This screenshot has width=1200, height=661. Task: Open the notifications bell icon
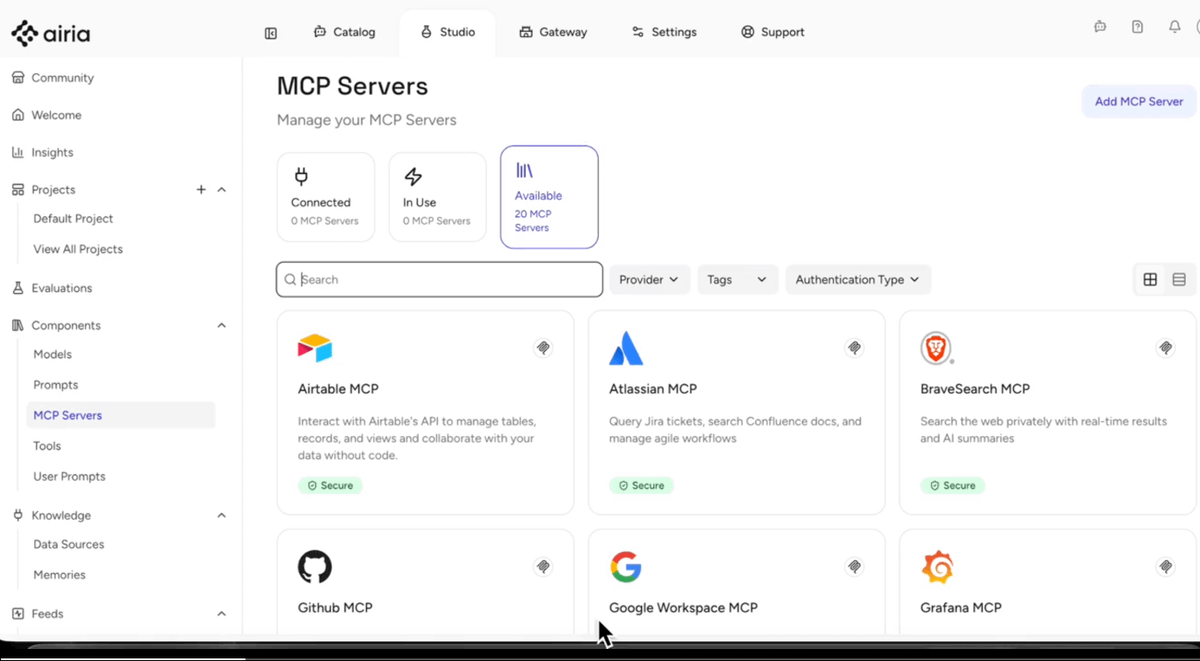pos(1175,27)
